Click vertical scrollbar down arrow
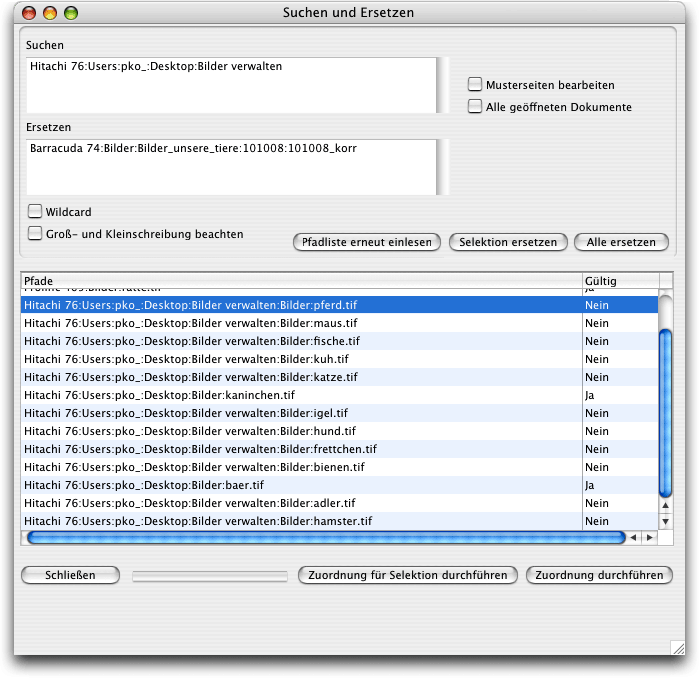The height and width of the screenshot is (678, 699). pyautogui.click(x=666, y=521)
